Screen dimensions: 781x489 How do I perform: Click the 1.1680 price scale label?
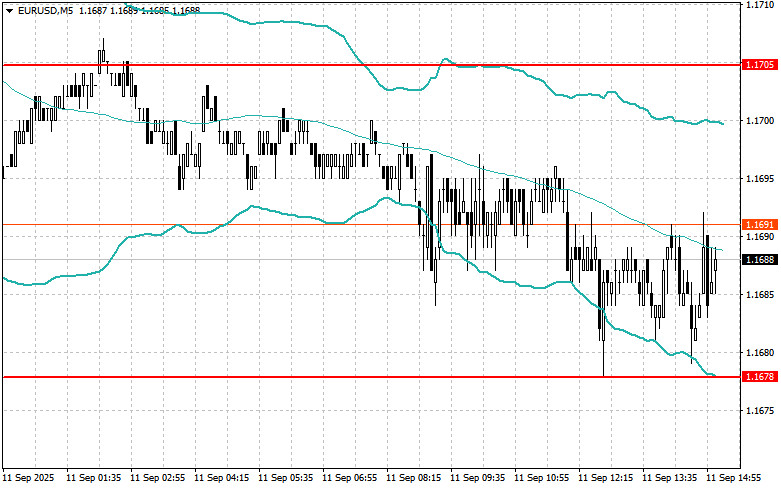760,353
